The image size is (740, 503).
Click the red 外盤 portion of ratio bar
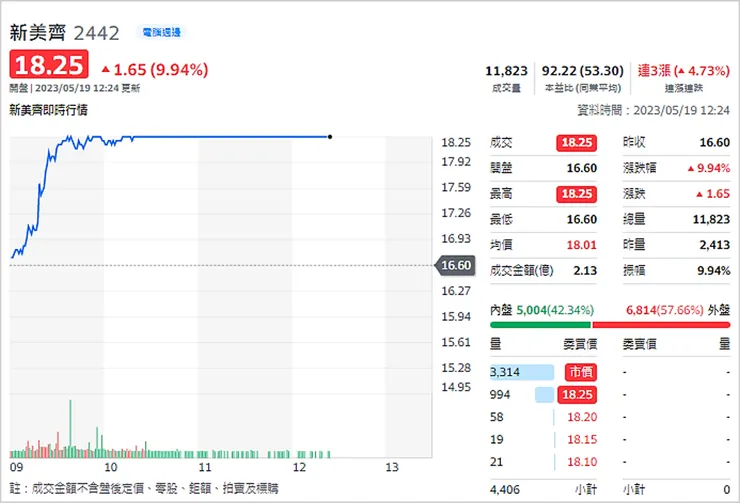tap(660, 323)
